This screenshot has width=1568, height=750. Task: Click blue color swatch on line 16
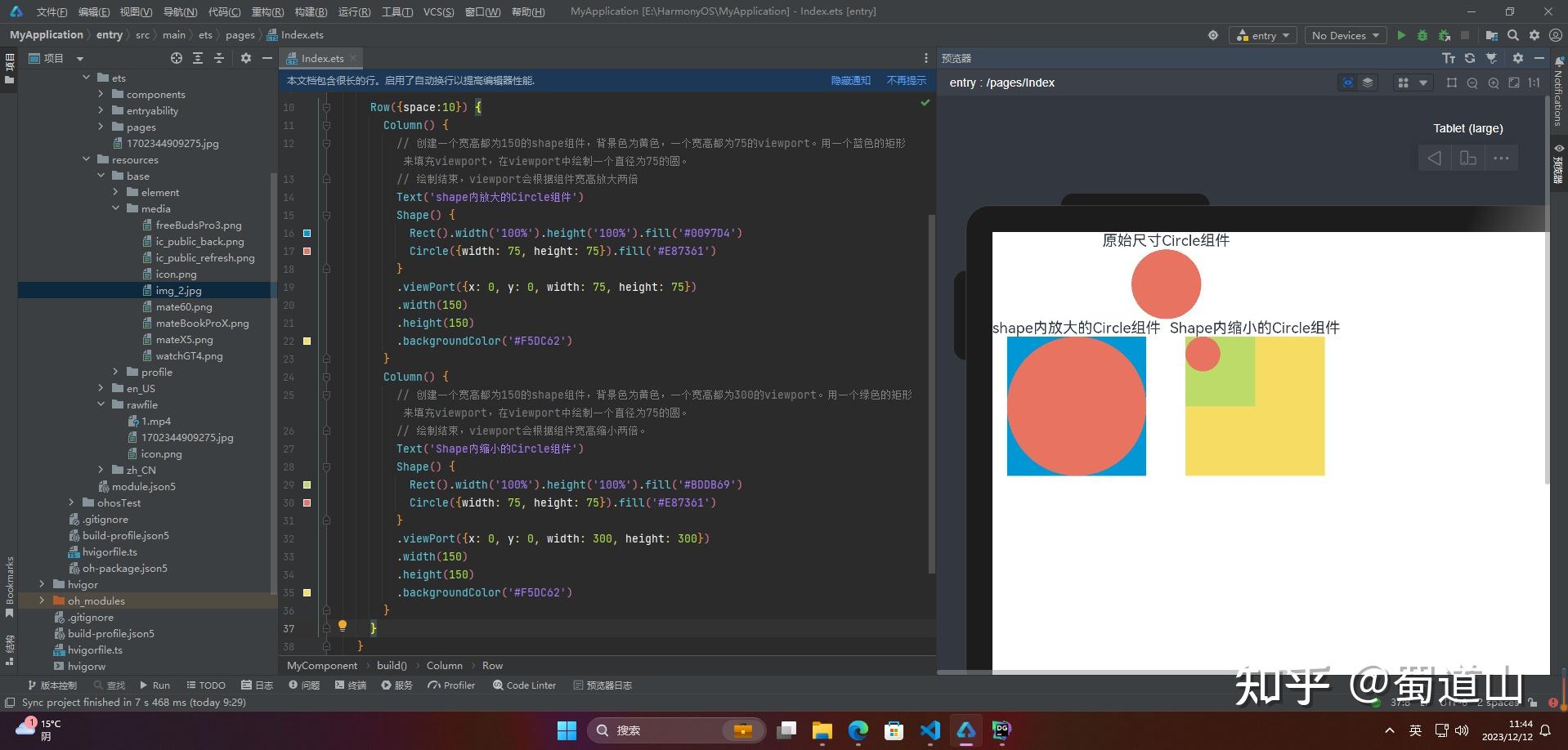pos(307,233)
